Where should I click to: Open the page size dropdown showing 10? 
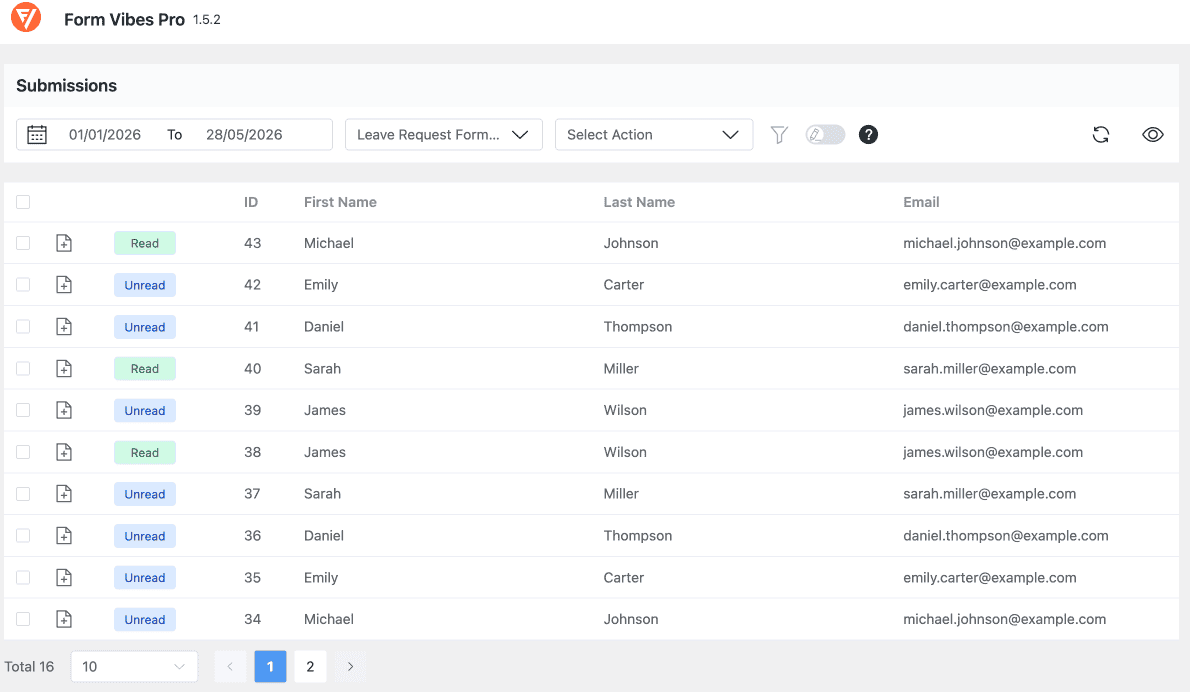134,666
